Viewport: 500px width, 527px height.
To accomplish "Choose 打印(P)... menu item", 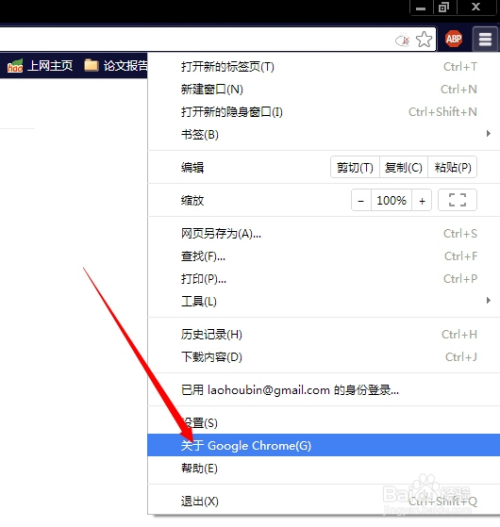I will tap(324, 279).
